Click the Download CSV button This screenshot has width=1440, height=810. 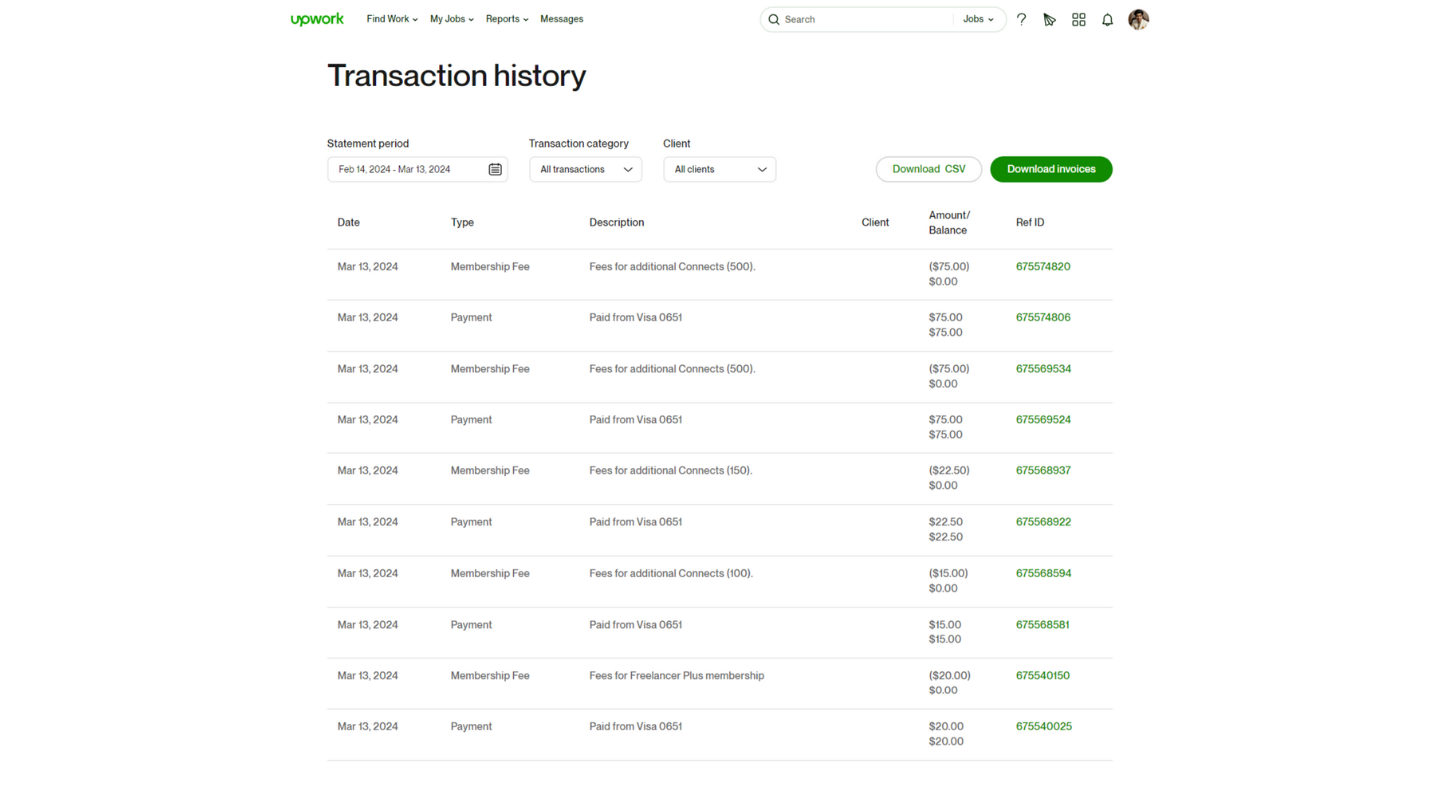pyautogui.click(x=928, y=169)
